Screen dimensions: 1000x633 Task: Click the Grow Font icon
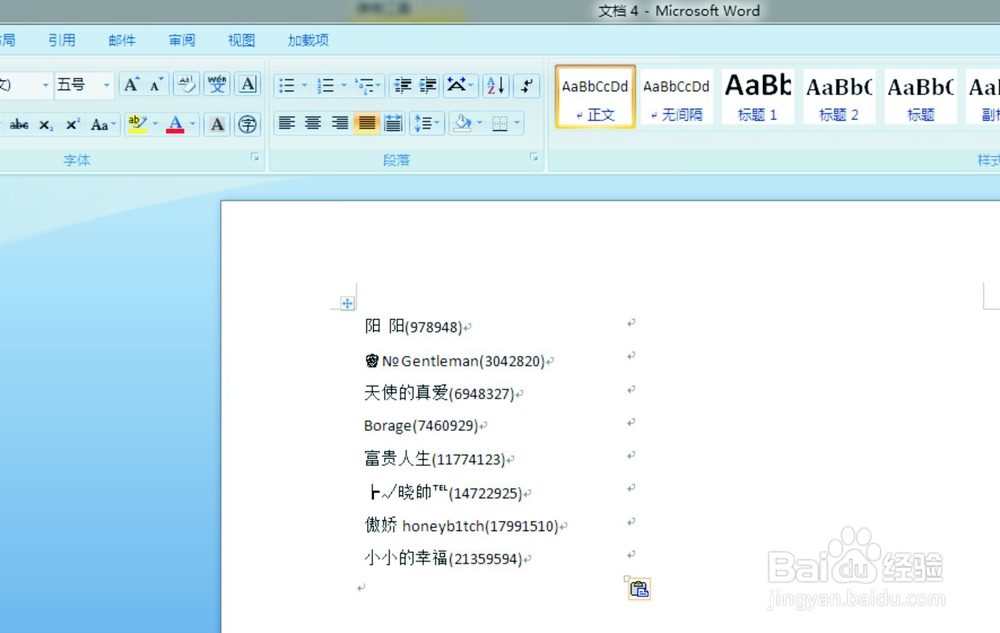pos(130,84)
